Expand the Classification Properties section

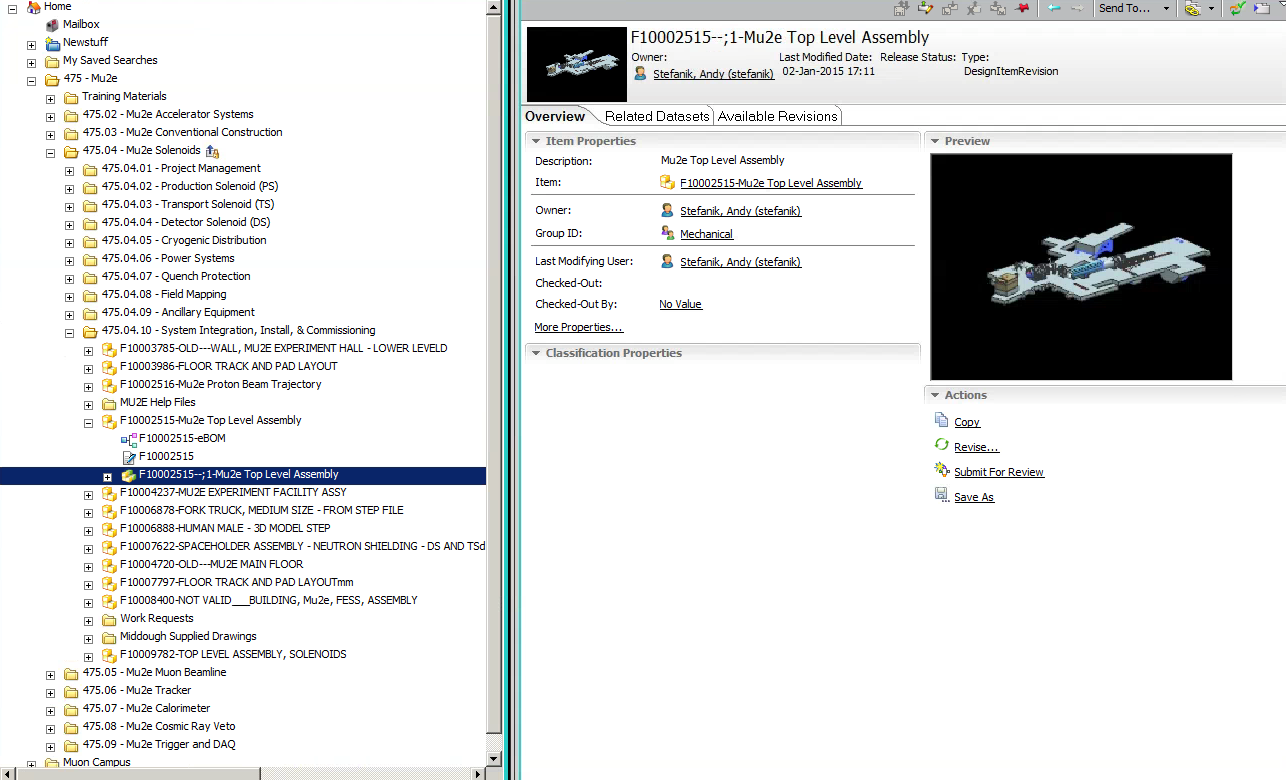(x=536, y=352)
